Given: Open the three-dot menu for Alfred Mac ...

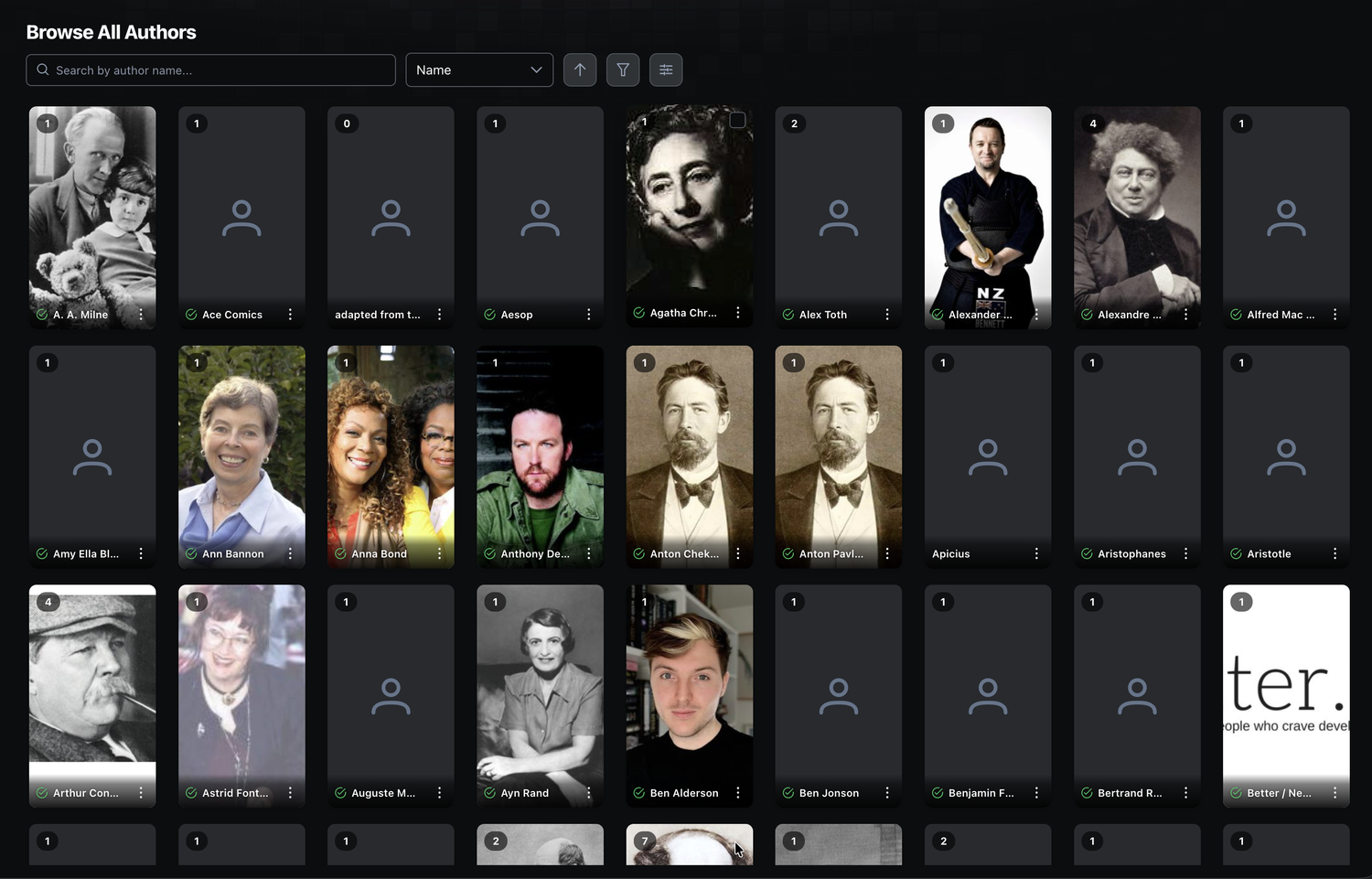Looking at the screenshot, I should pyautogui.click(x=1334, y=315).
